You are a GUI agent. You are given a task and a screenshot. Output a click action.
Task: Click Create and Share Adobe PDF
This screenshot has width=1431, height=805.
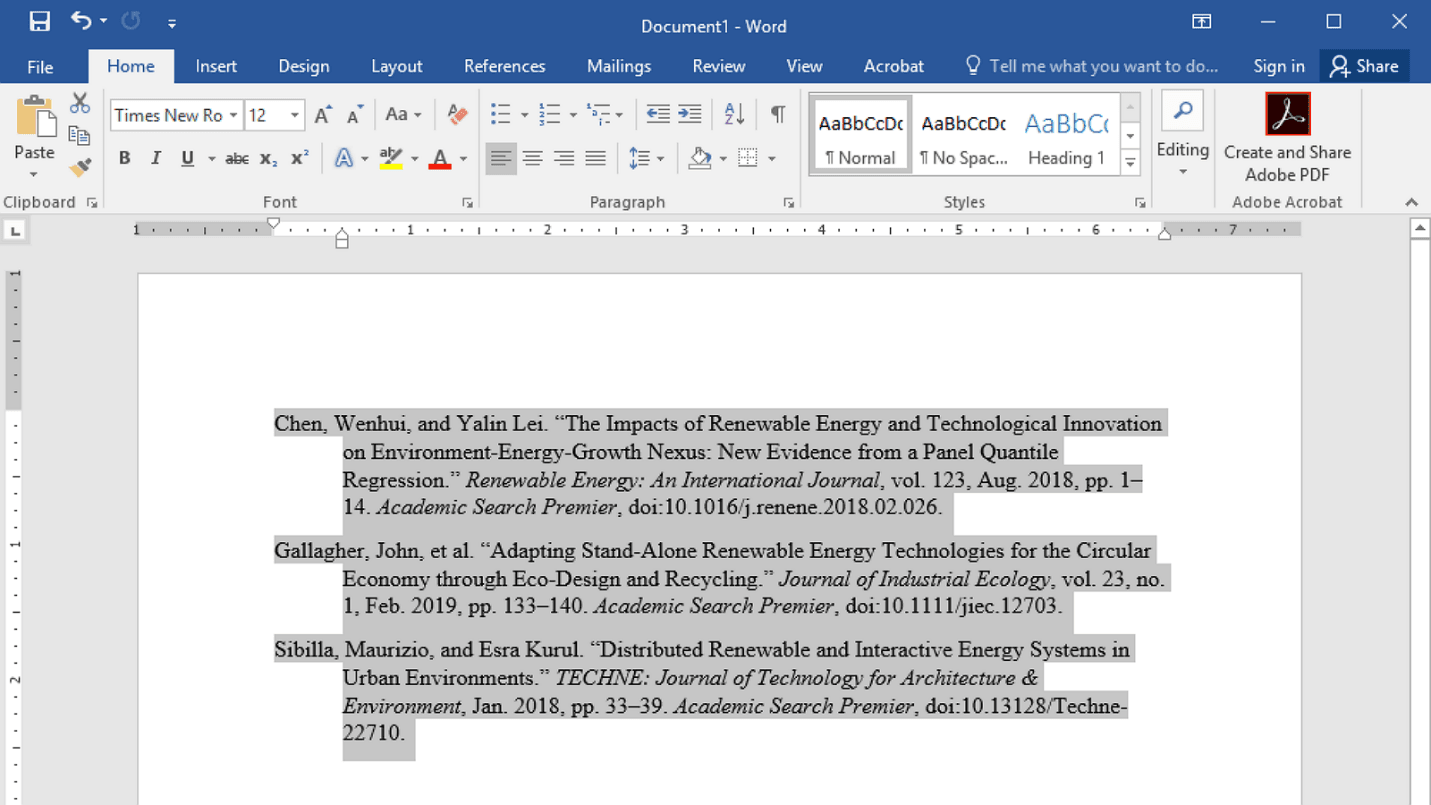pyautogui.click(x=1287, y=138)
